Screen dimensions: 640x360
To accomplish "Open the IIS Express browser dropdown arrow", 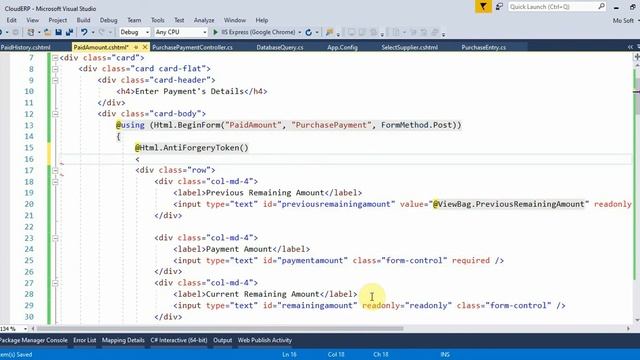I will point(300,32).
